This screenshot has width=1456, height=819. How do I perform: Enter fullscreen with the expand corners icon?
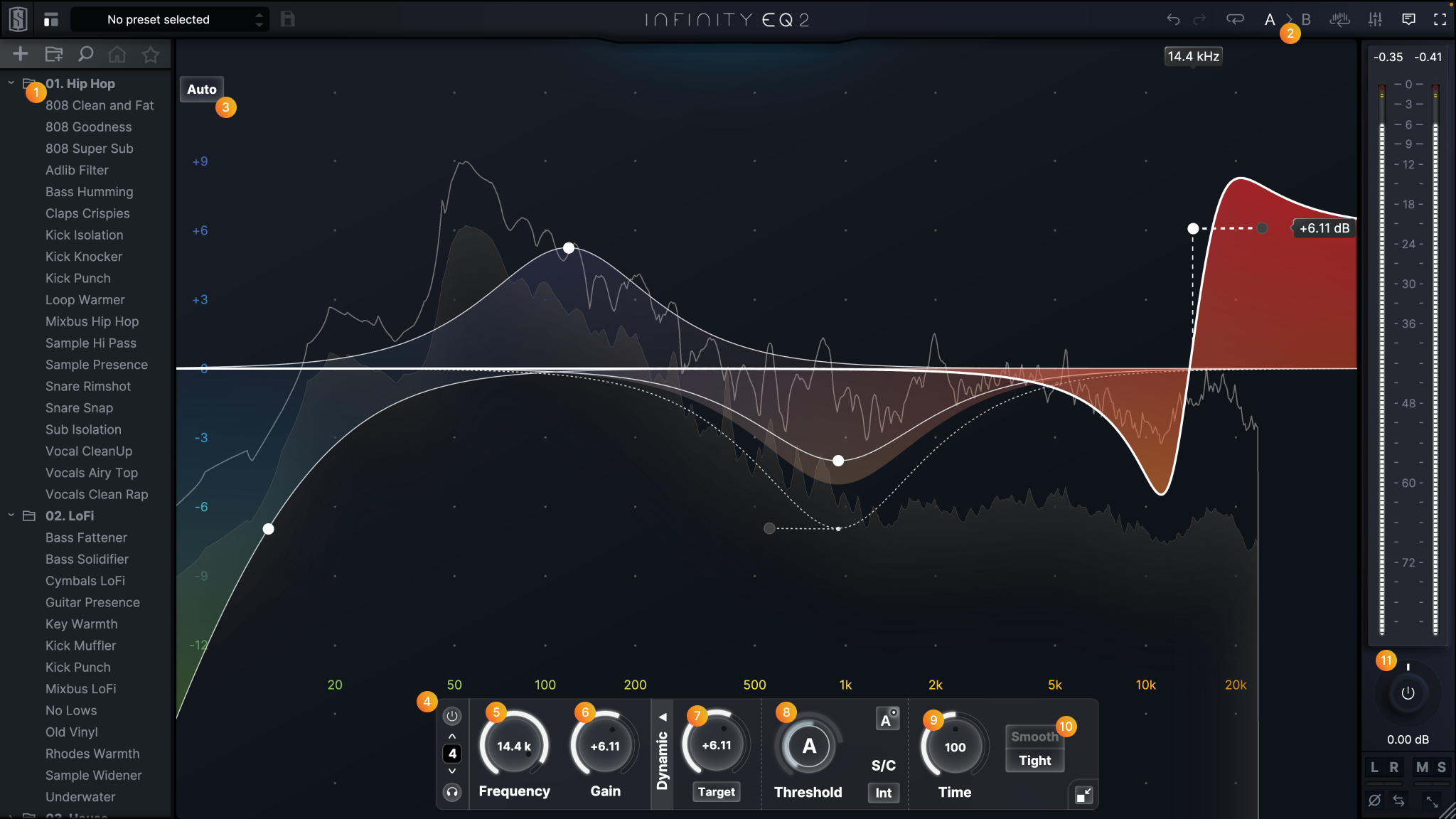[x=1442, y=19]
